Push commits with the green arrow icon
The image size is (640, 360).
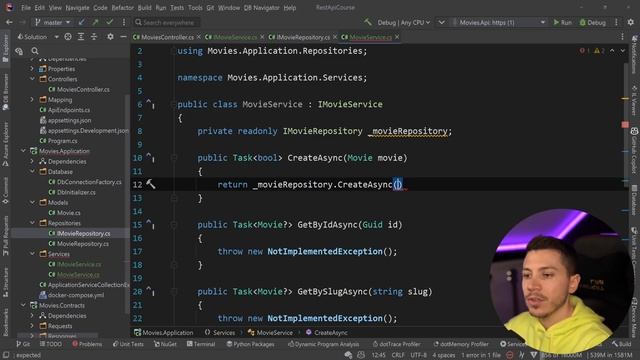pos(95,22)
